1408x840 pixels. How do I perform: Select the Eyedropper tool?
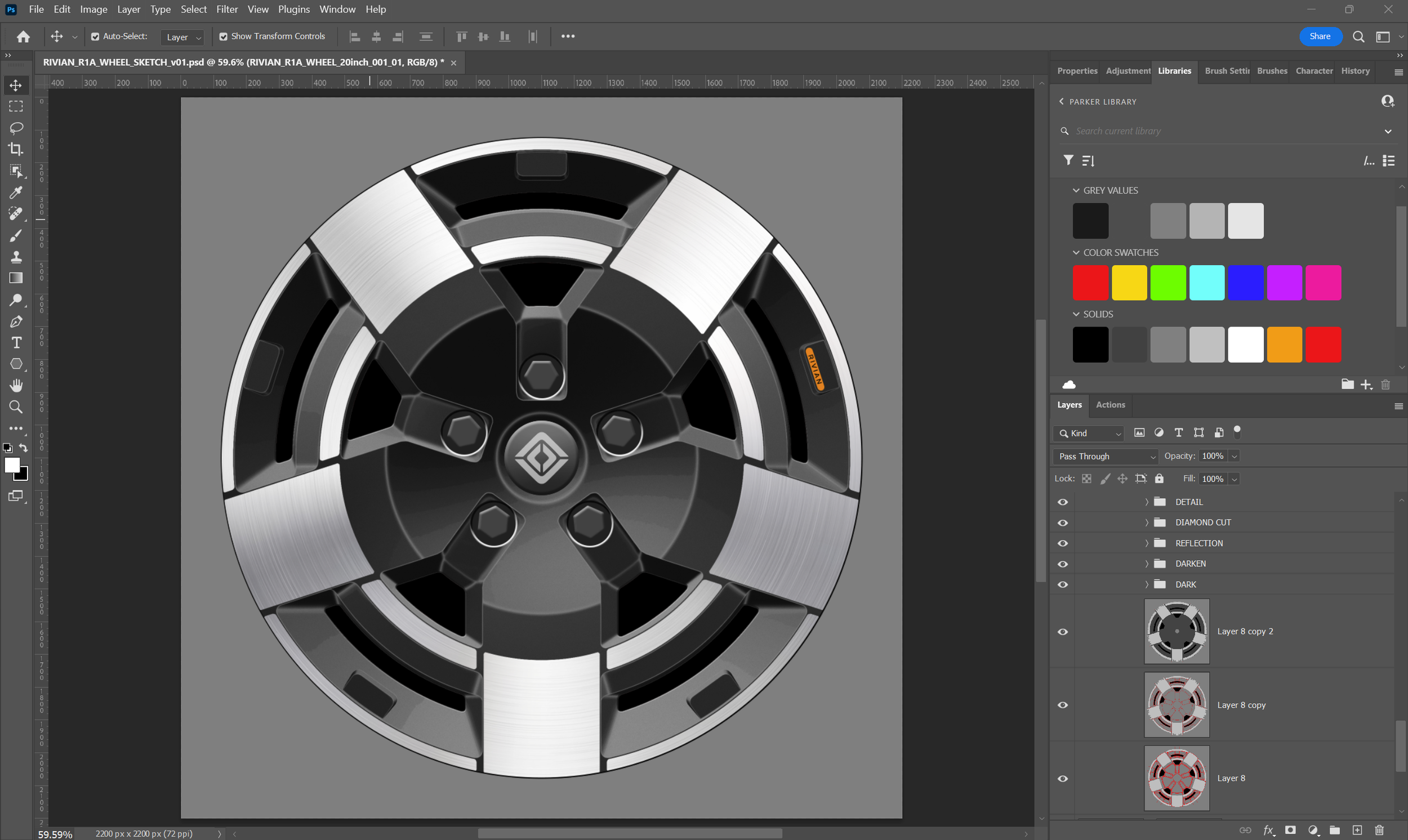click(16, 193)
